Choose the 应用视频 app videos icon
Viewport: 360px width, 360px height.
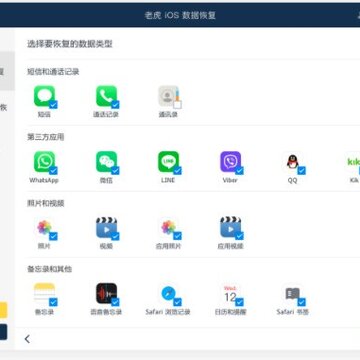click(x=230, y=227)
